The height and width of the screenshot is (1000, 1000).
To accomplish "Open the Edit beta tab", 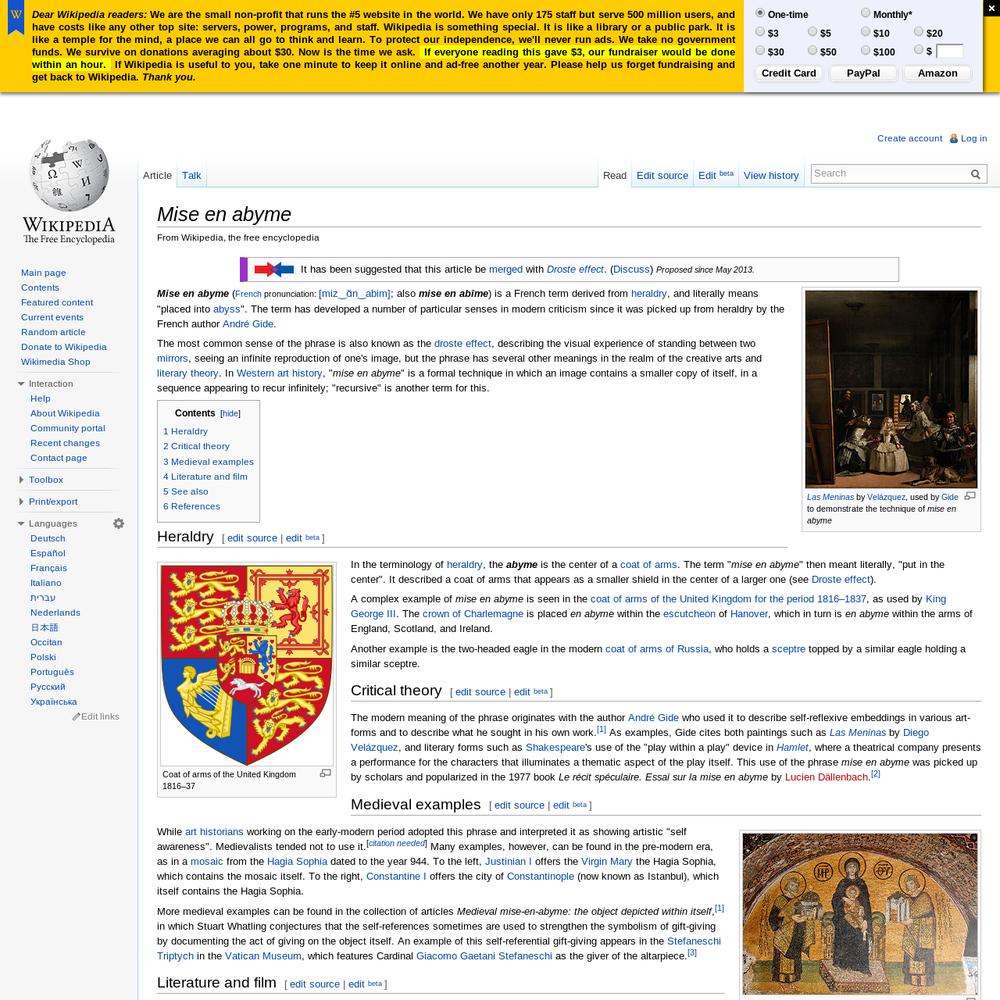I will pos(716,175).
